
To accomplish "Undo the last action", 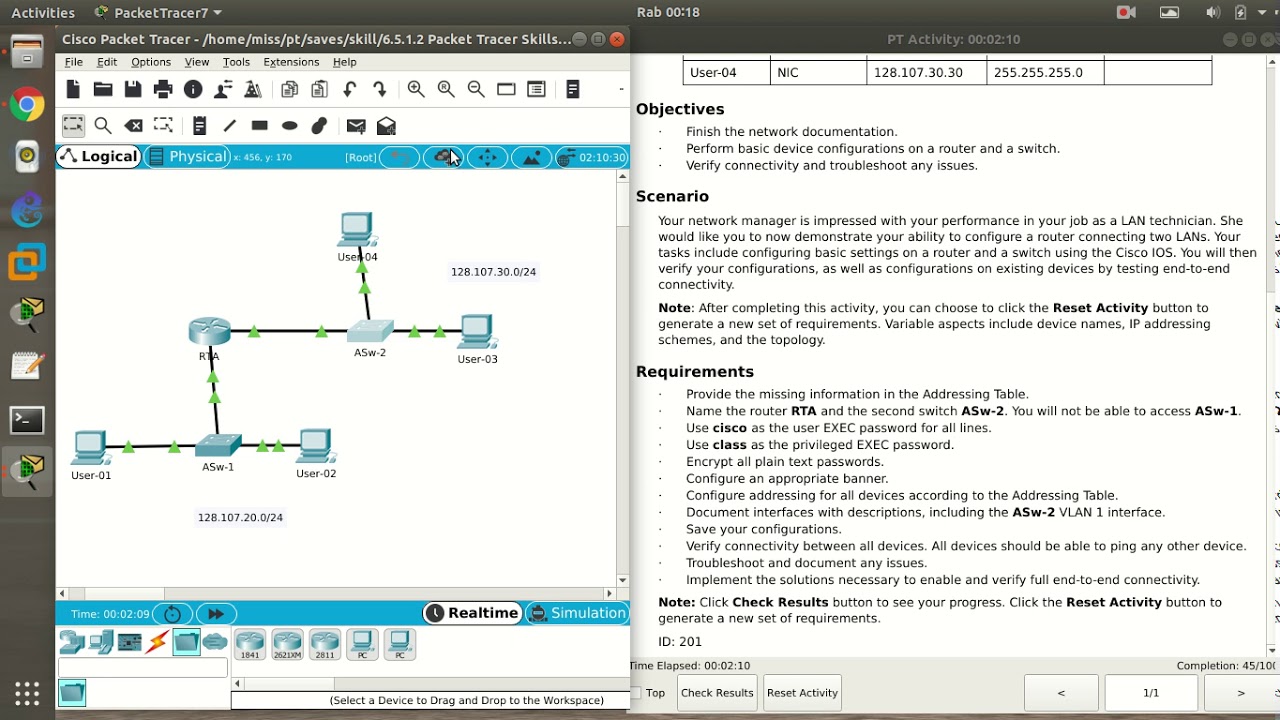I will point(349,90).
